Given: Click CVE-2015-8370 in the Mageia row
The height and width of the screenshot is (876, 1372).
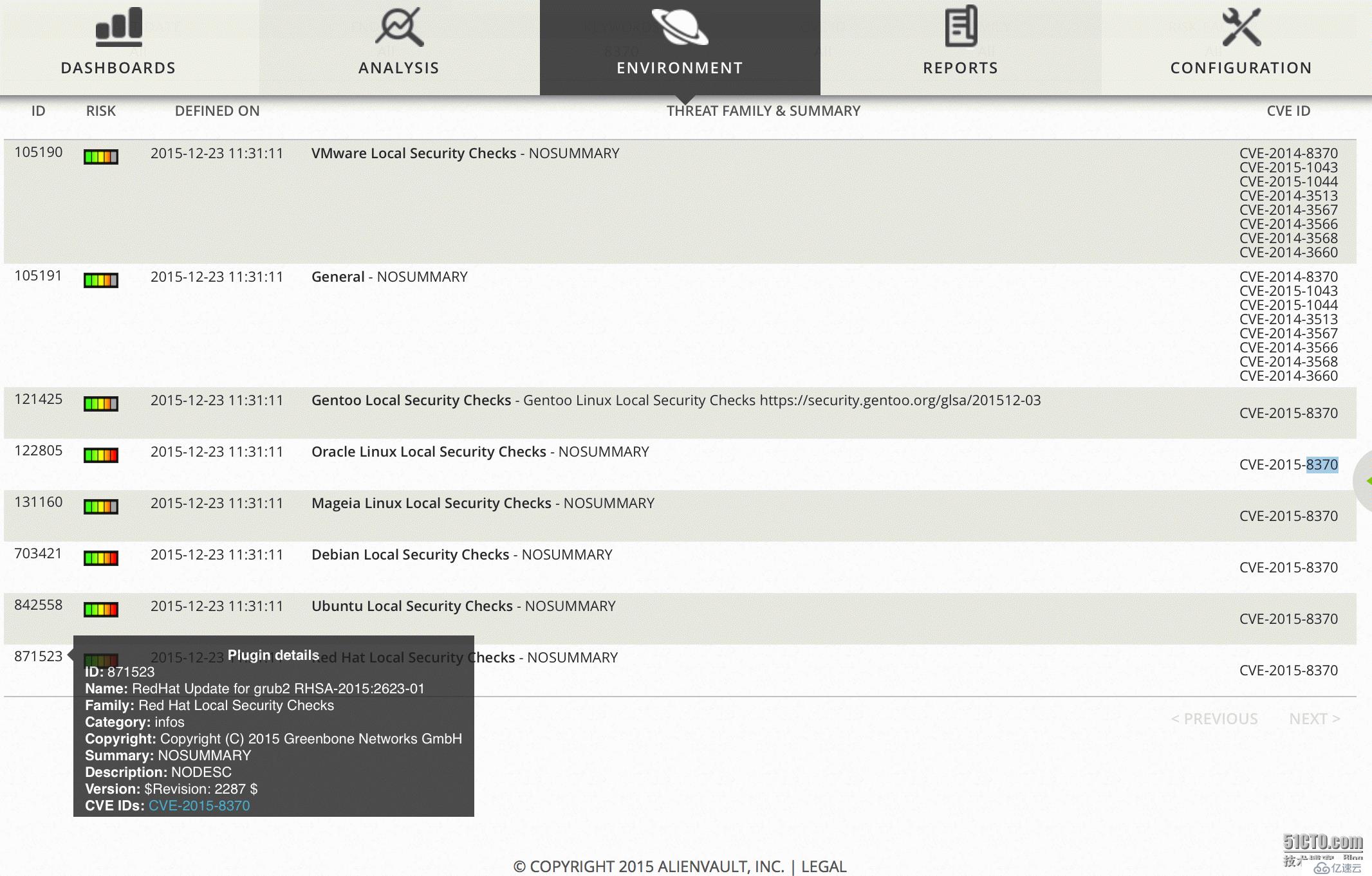Looking at the screenshot, I should tap(1288, 516).
